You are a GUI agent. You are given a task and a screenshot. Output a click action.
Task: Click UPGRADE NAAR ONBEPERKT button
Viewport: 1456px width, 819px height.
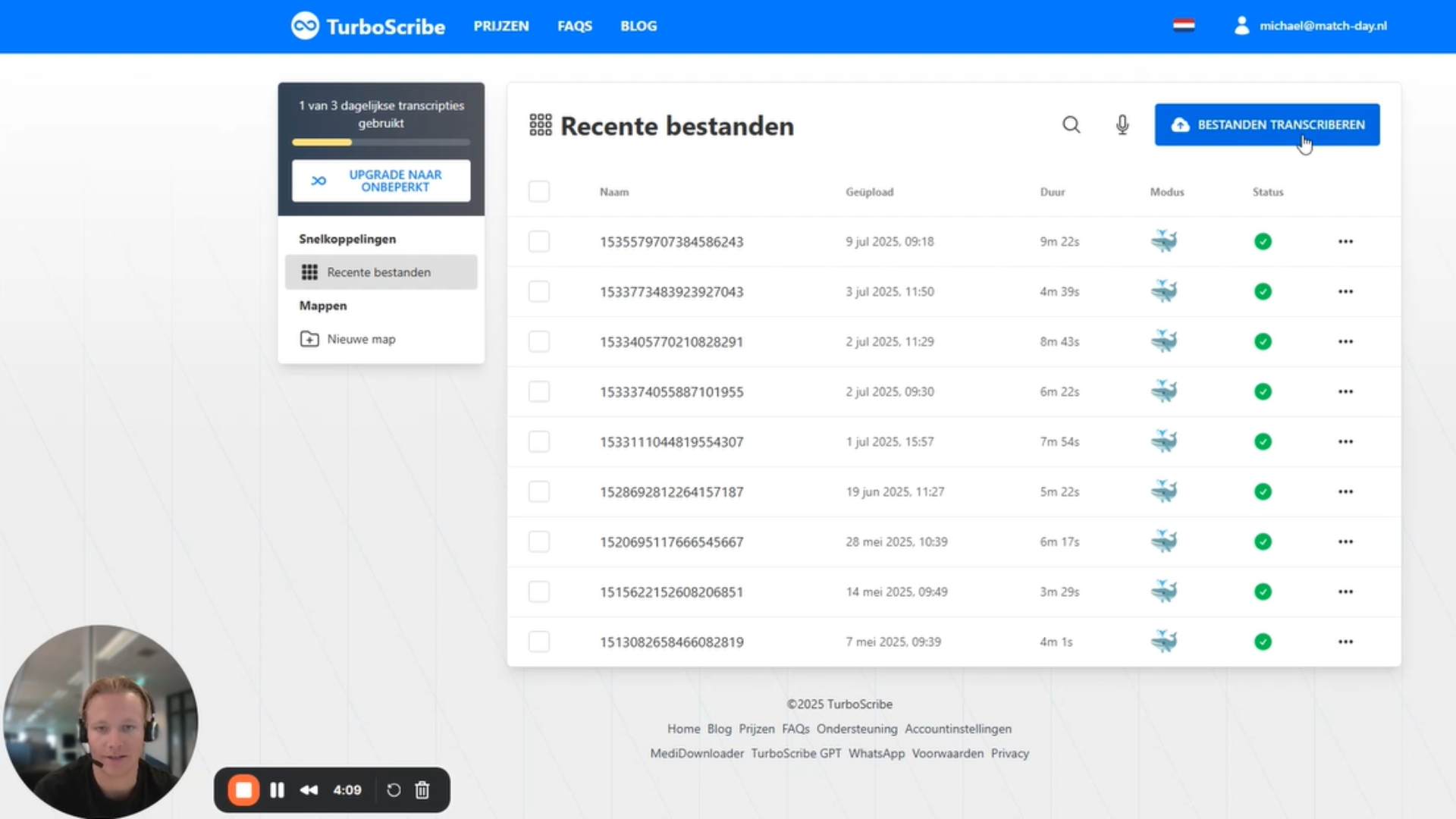[x=381, y=180]
